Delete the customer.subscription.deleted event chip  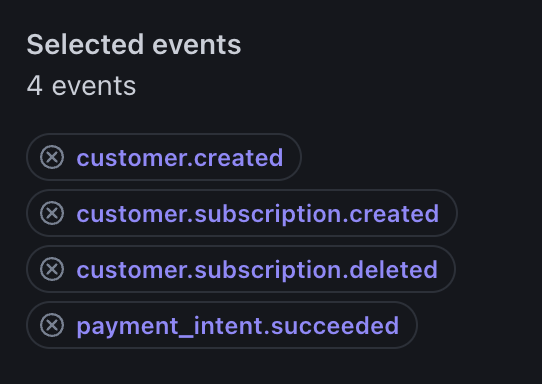52,269
